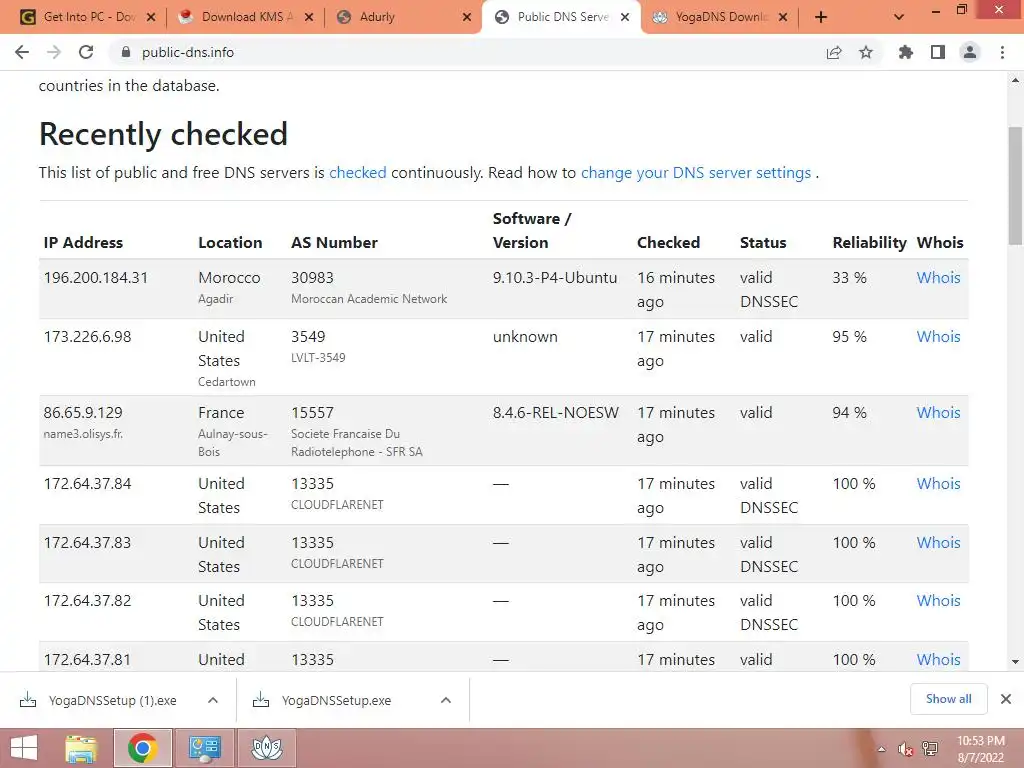
Task: Close the downloads bar
Action: pos(1006,699)
